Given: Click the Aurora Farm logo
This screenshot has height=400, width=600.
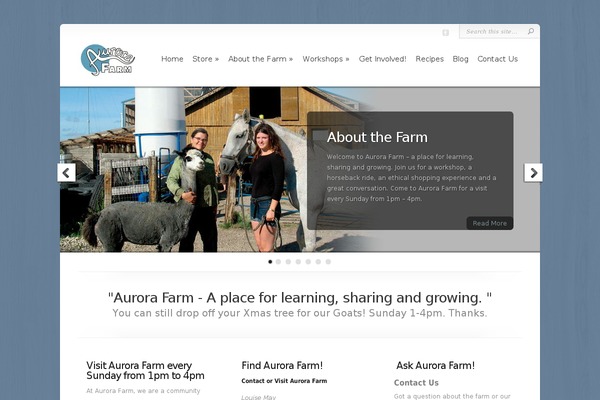Looking at the screenshot, I should 108,60.
